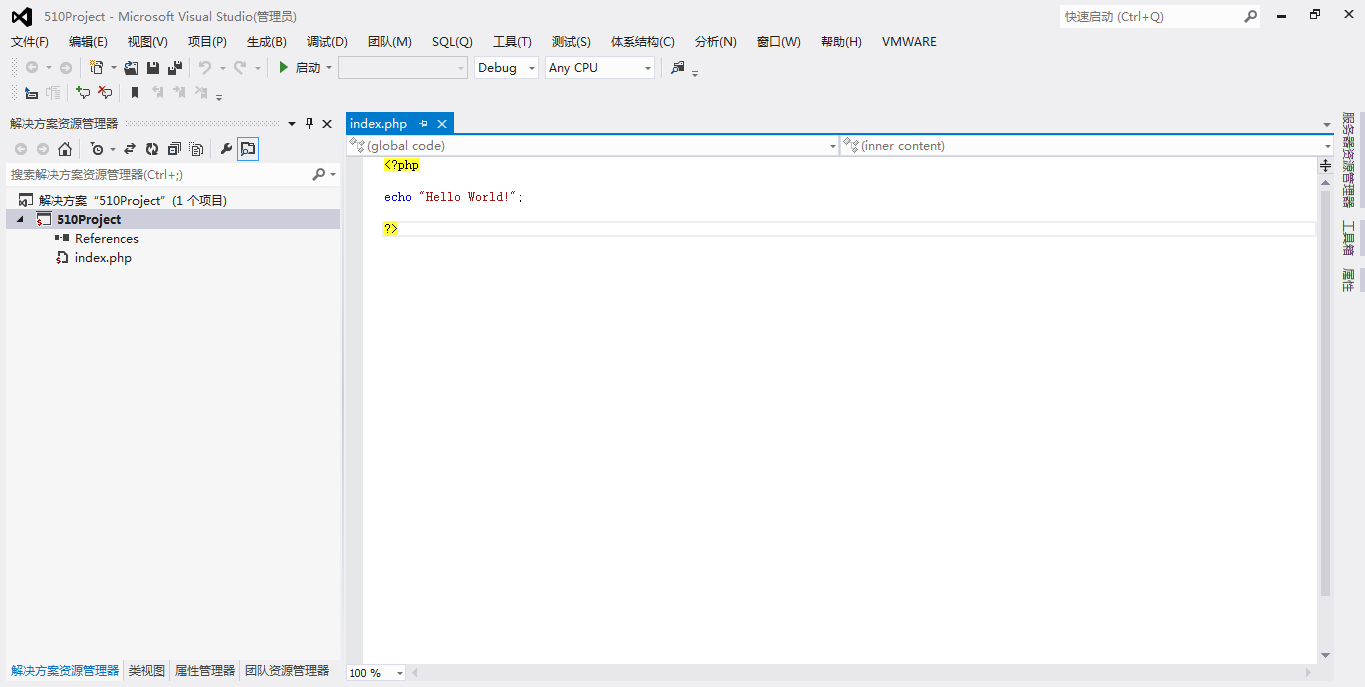Click the uncomment selection icon
Image resolution: width=1365 pixels, height=687 pixels.
coord(105,92)
